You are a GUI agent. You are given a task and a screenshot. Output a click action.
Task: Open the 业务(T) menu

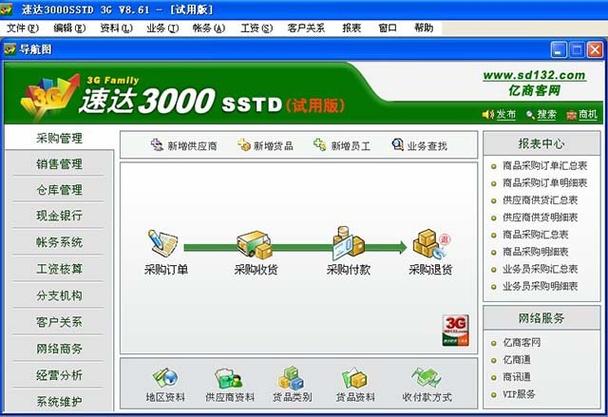[x=162, y=28]
